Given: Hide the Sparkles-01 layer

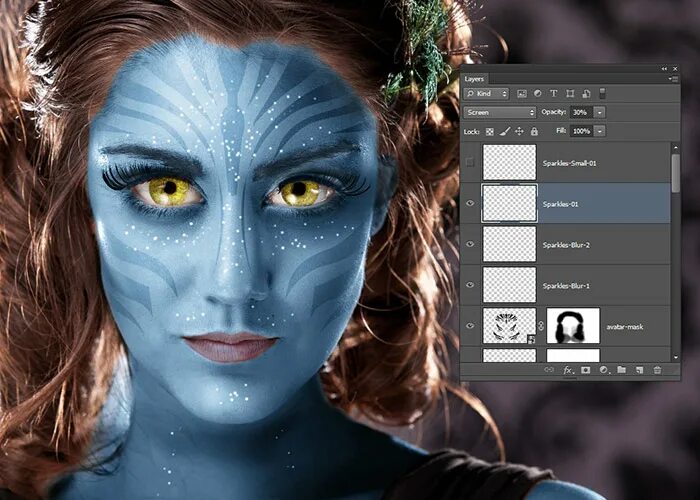Looking at the screenshot, I should click(x=470, y=203).
